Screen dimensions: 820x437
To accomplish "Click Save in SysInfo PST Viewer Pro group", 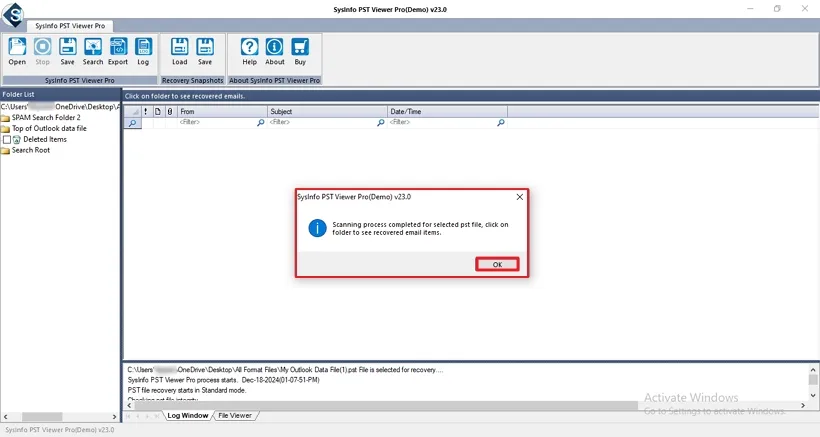I will click(x=67, y=51).
